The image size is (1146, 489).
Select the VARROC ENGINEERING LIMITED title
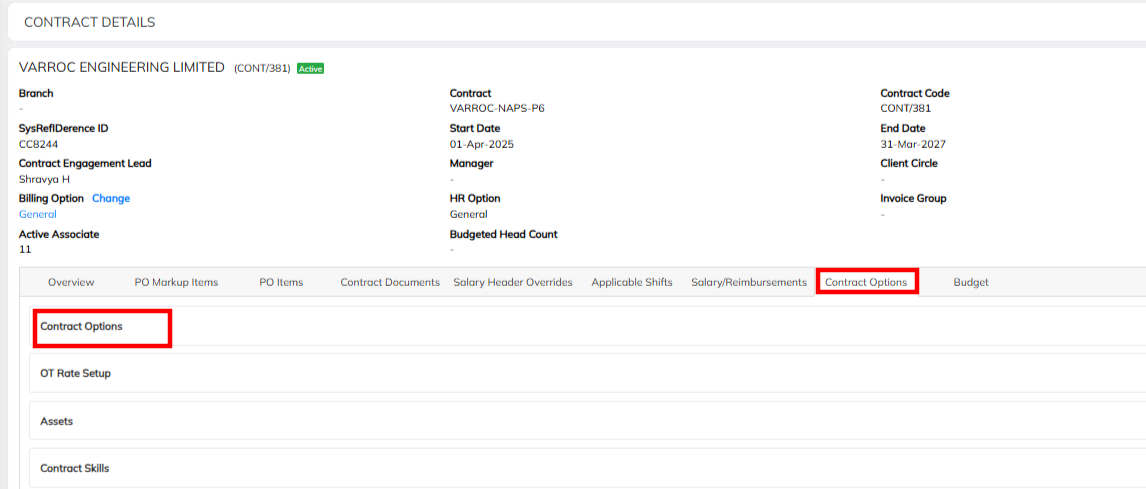pyautogui.click(x=122, y=67)
